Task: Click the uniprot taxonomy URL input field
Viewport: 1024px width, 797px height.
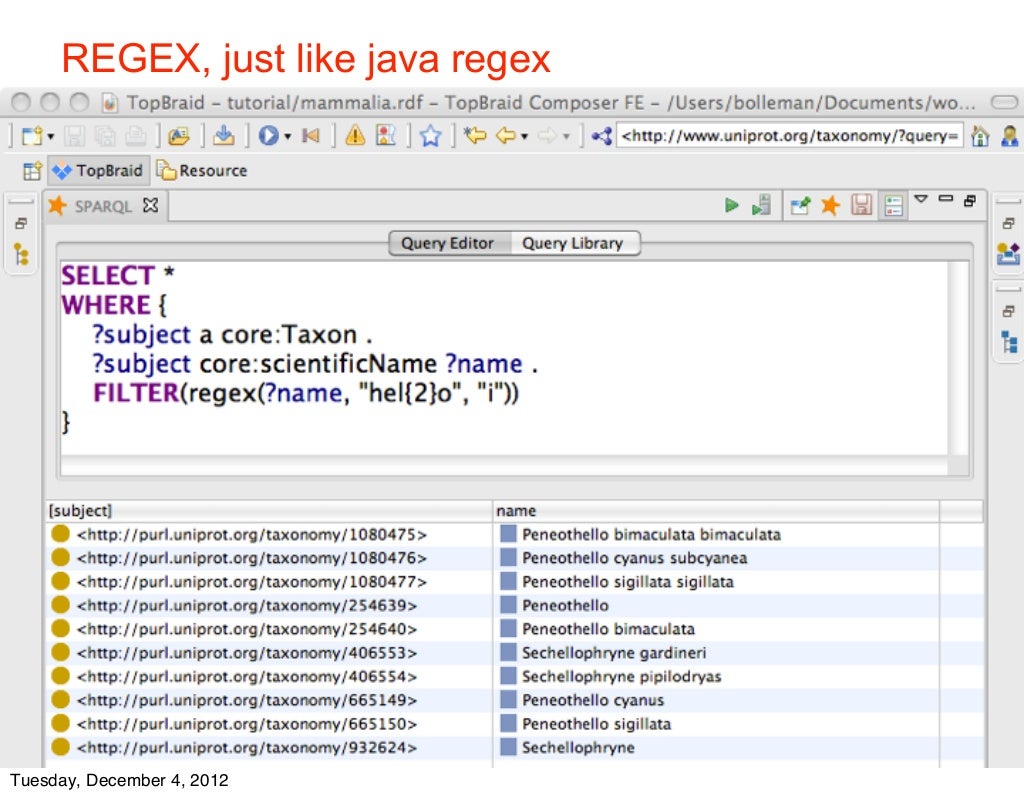Action: 790,136
